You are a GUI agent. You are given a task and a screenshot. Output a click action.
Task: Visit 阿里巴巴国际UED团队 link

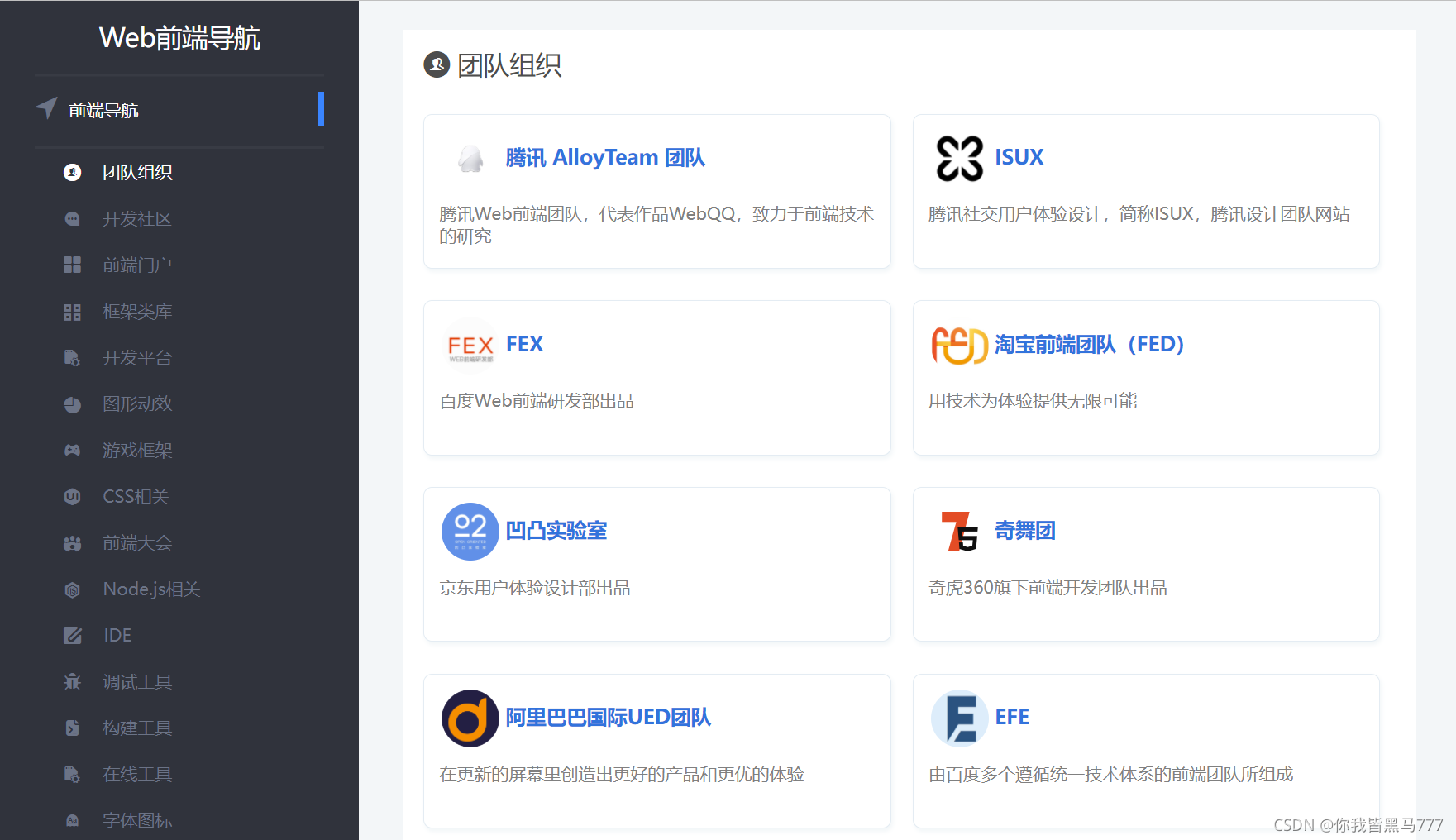tap(609, 718)
